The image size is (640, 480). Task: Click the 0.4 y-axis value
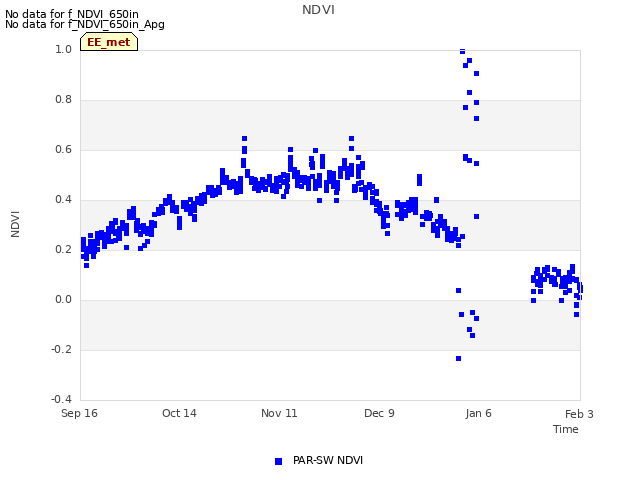[x=63, y=200]
